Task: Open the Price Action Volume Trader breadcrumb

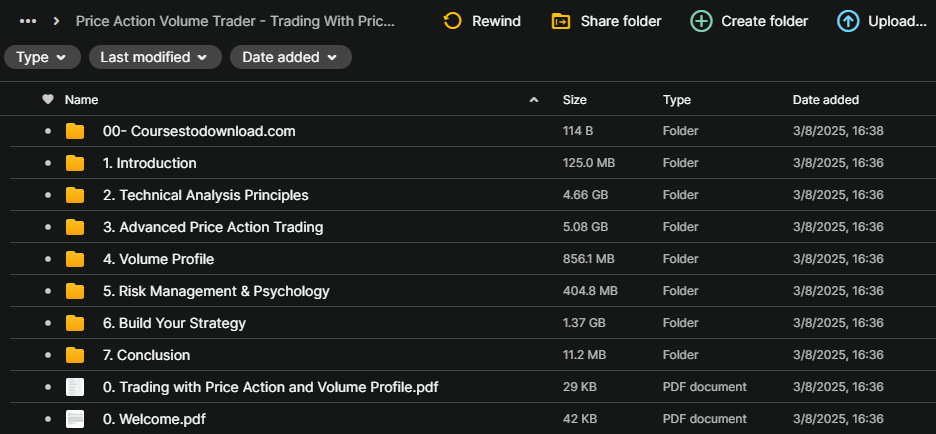Action: (235, 21)
